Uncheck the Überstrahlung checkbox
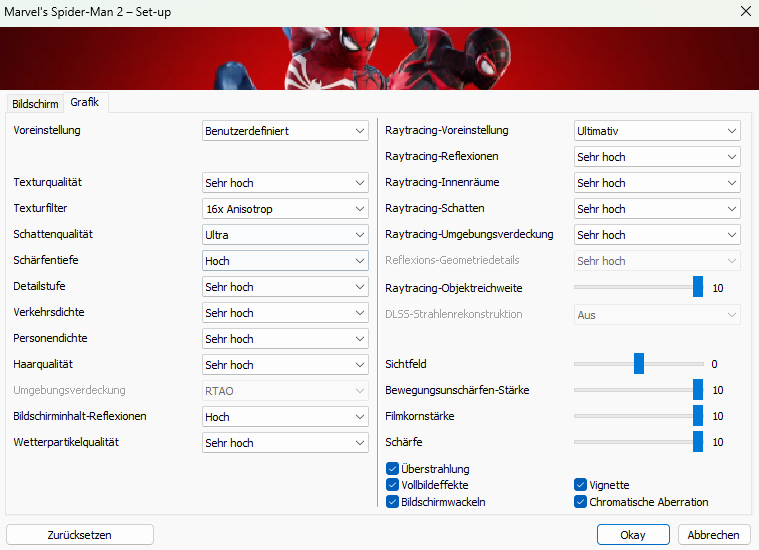This screenshot has width=759, height=550. pyautogui.click(x=392, y=469)
